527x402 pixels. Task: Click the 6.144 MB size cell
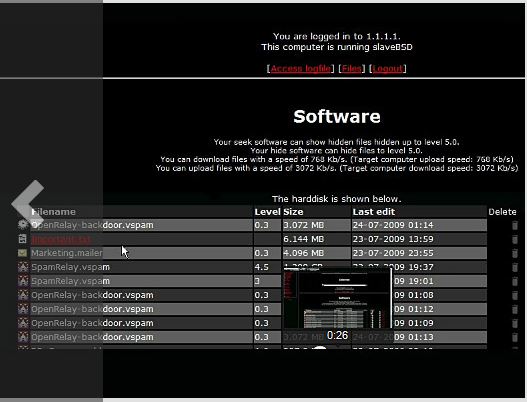(x=303, y=239)
